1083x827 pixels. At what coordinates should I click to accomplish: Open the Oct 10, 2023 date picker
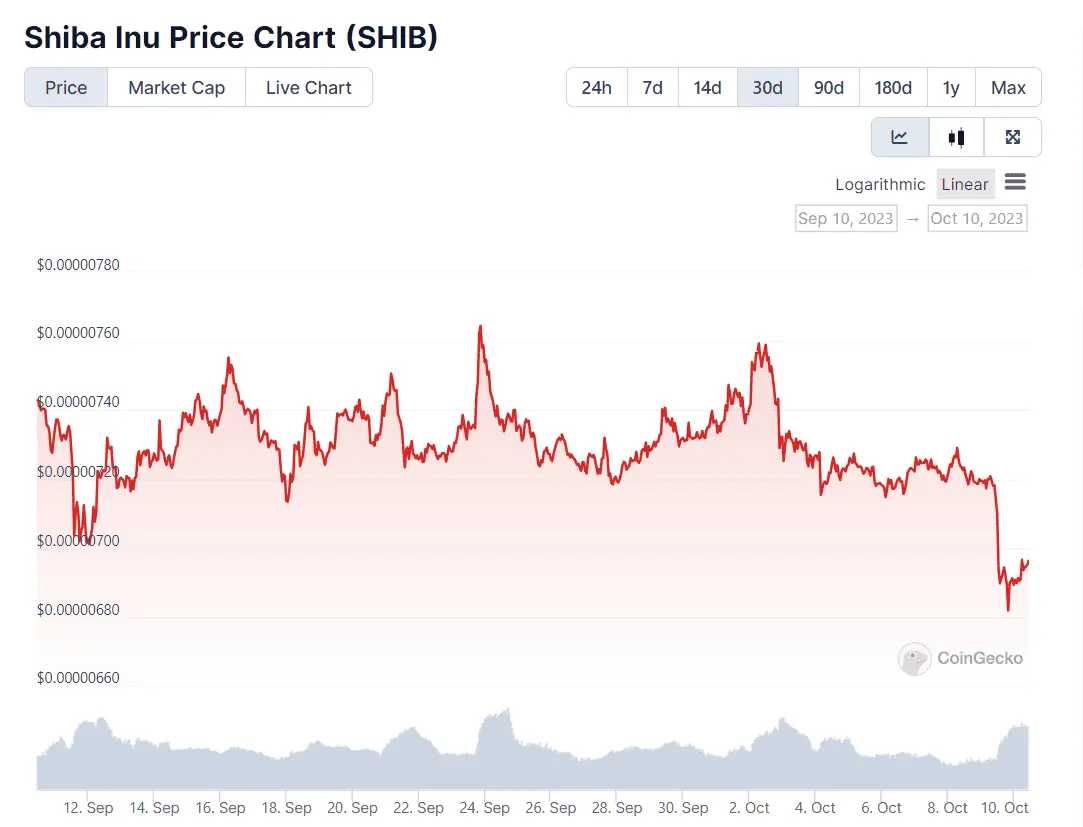[x=977, y=218]
